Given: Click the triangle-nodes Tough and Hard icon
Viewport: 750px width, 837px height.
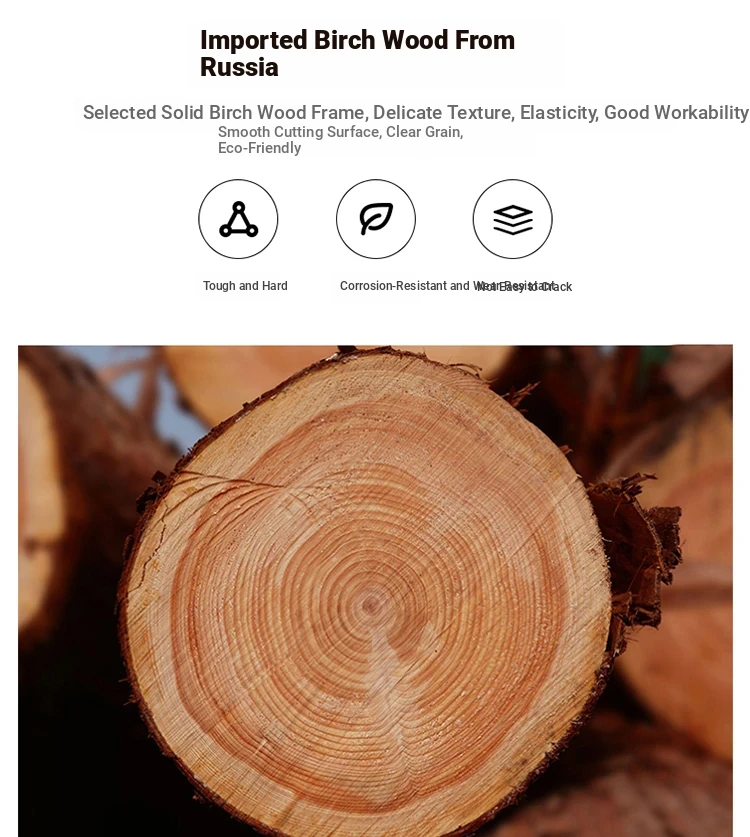Looking at the screenshot, I should pyautogui.click(x=238, y=219).
